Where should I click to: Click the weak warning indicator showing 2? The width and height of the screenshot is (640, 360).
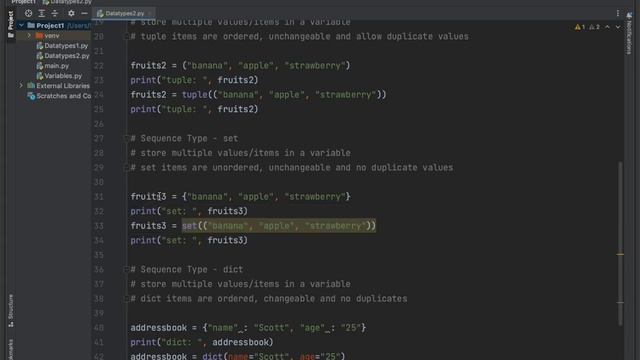[594, 27]
